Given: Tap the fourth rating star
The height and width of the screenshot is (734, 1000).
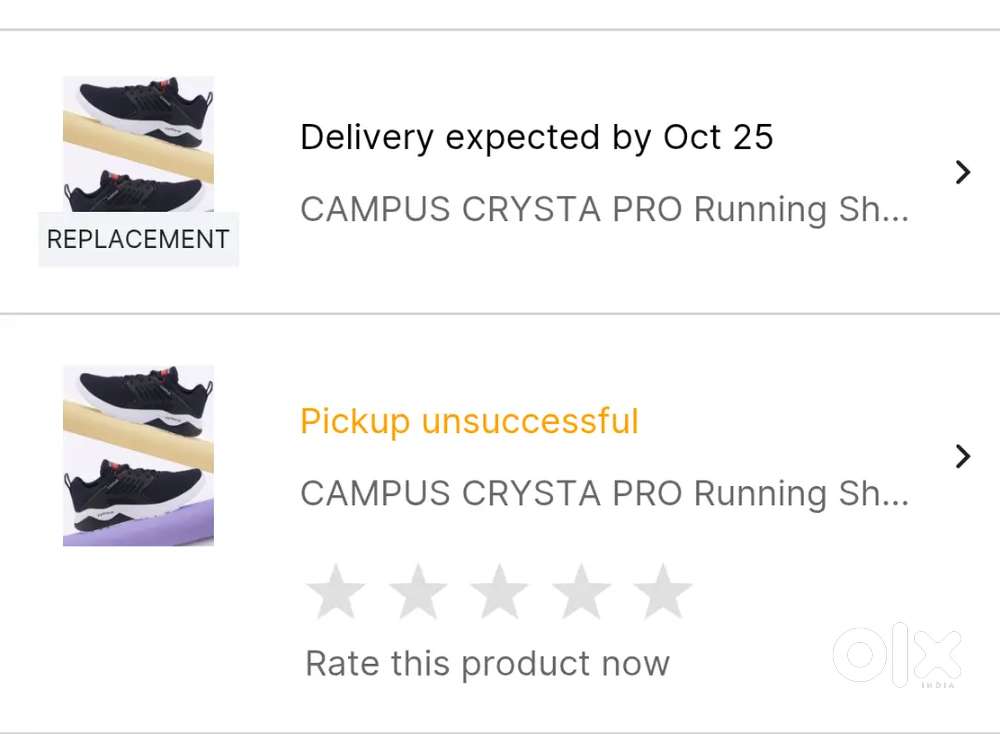Looking at the screenshot, I should 581,592.
